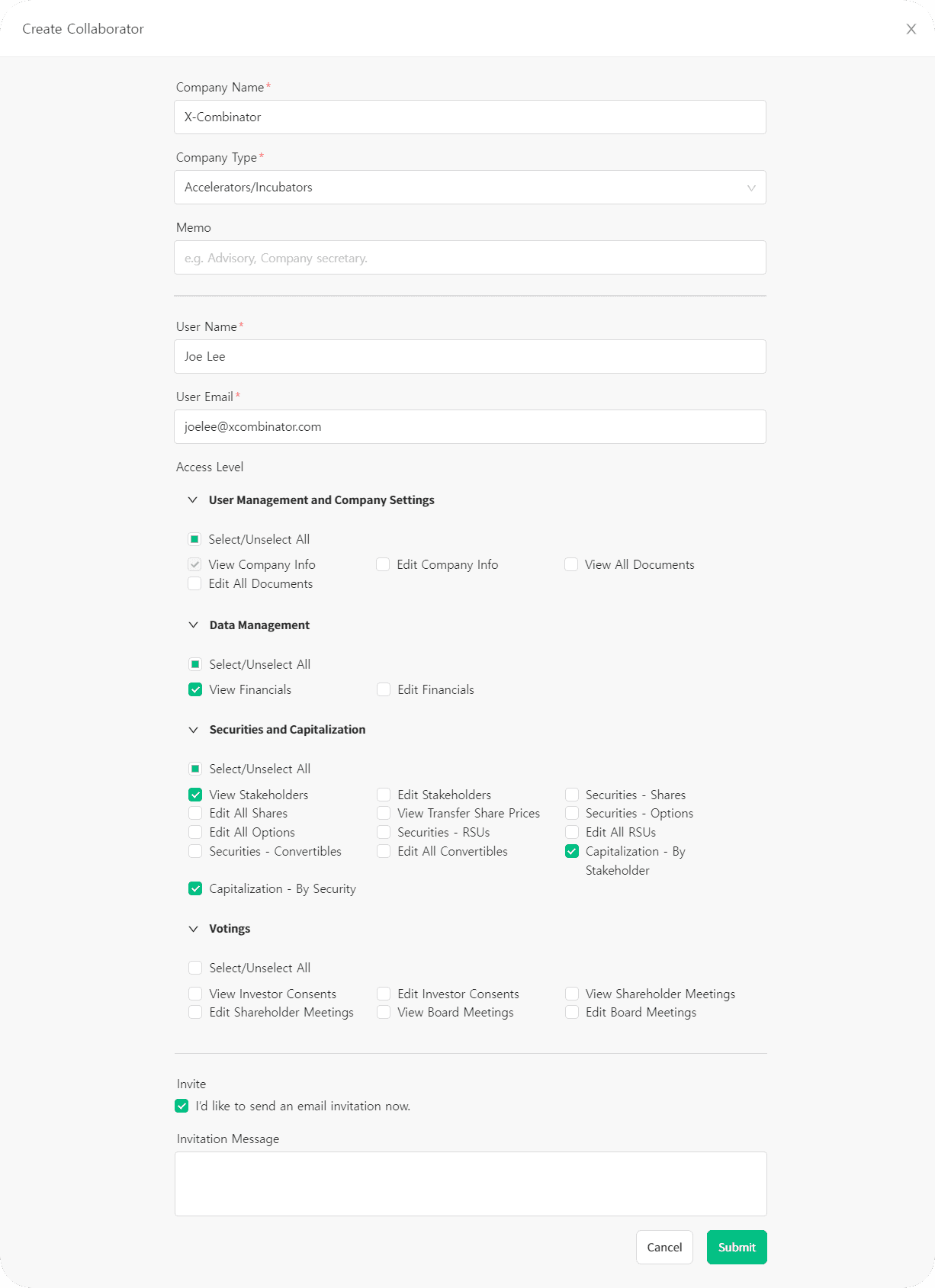
Task: Enable Edit Stakeholders permission
Action: click(383, 795)
